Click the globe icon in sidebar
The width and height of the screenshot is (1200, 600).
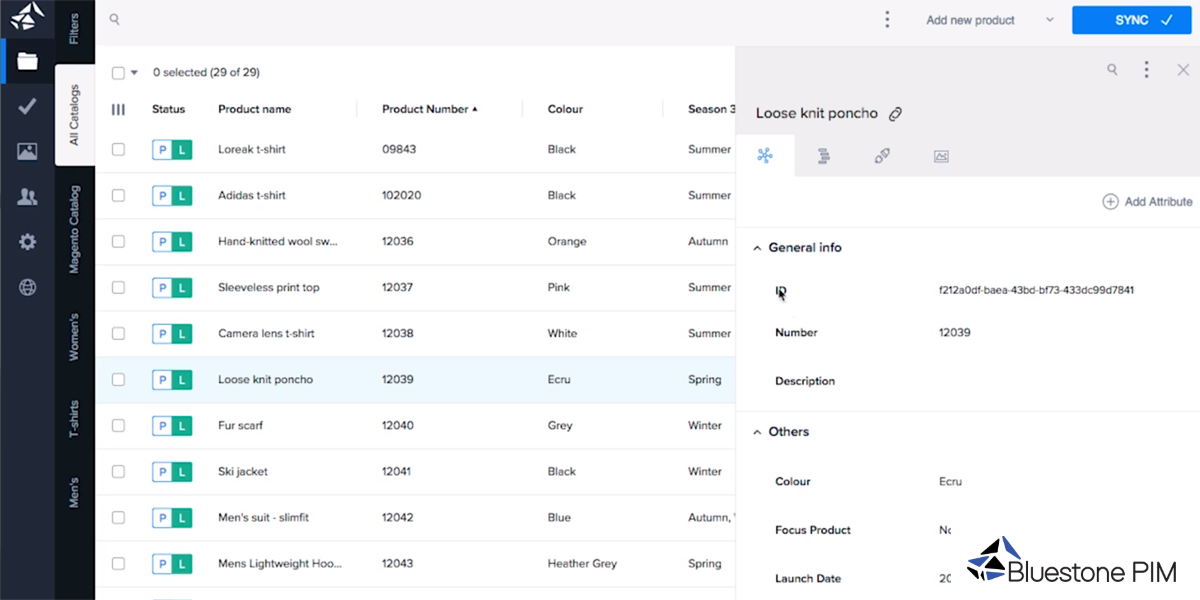tap(27, 288)
